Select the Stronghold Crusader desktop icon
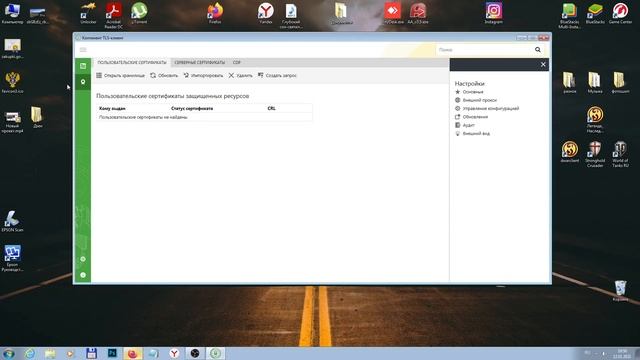This screenshot has width=640, height=360. pos(595,154)
